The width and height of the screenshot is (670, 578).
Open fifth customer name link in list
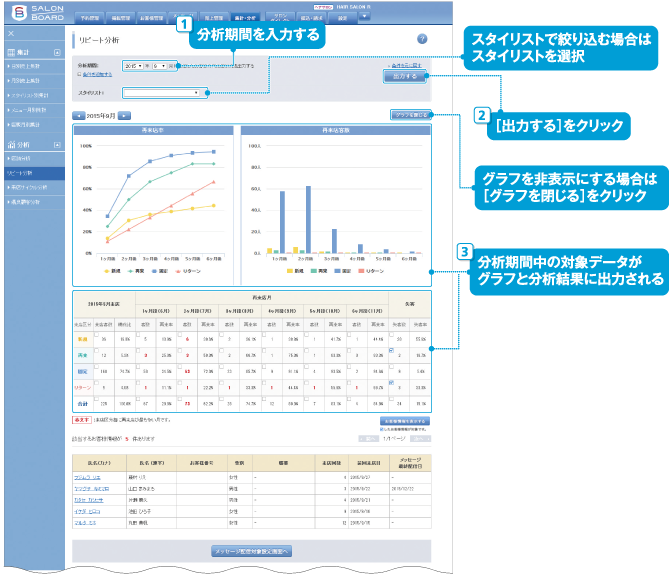(85, 522)
